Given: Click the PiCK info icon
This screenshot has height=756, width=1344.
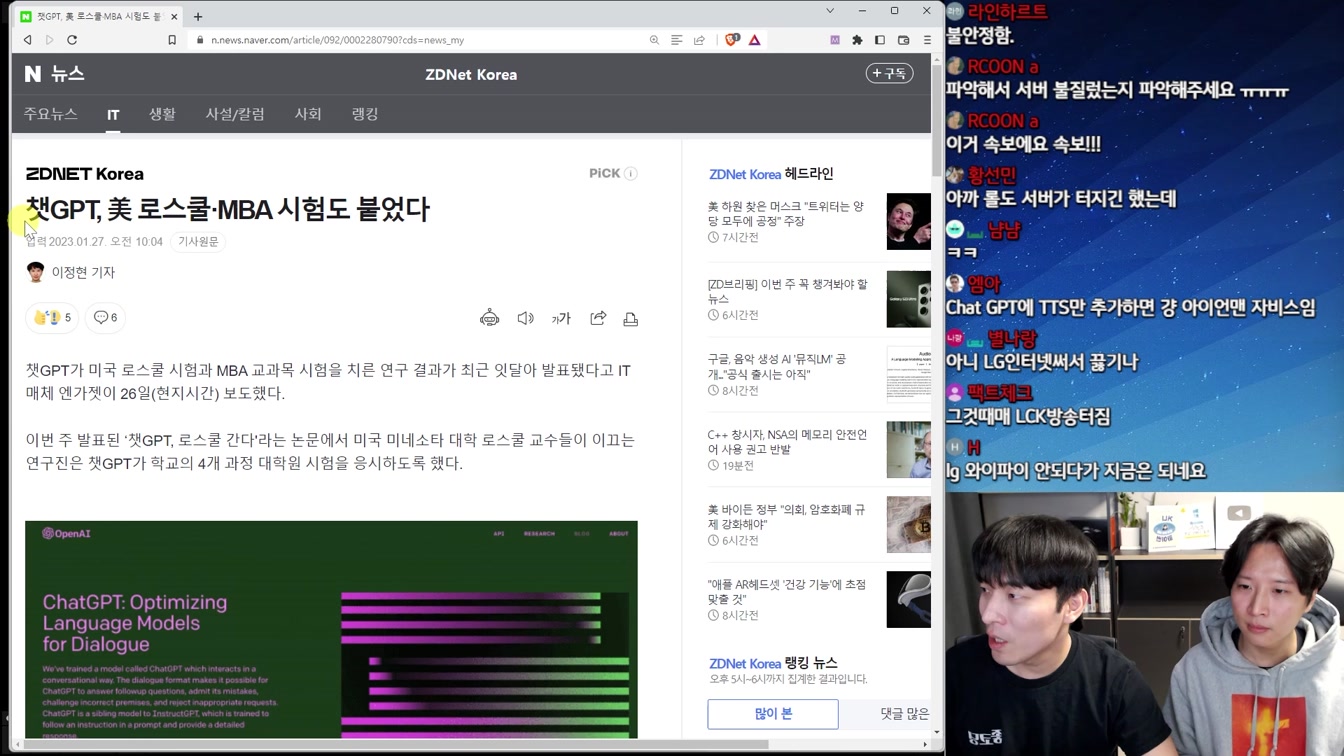Looking at the screenshot, I should (x=631, y=174).
